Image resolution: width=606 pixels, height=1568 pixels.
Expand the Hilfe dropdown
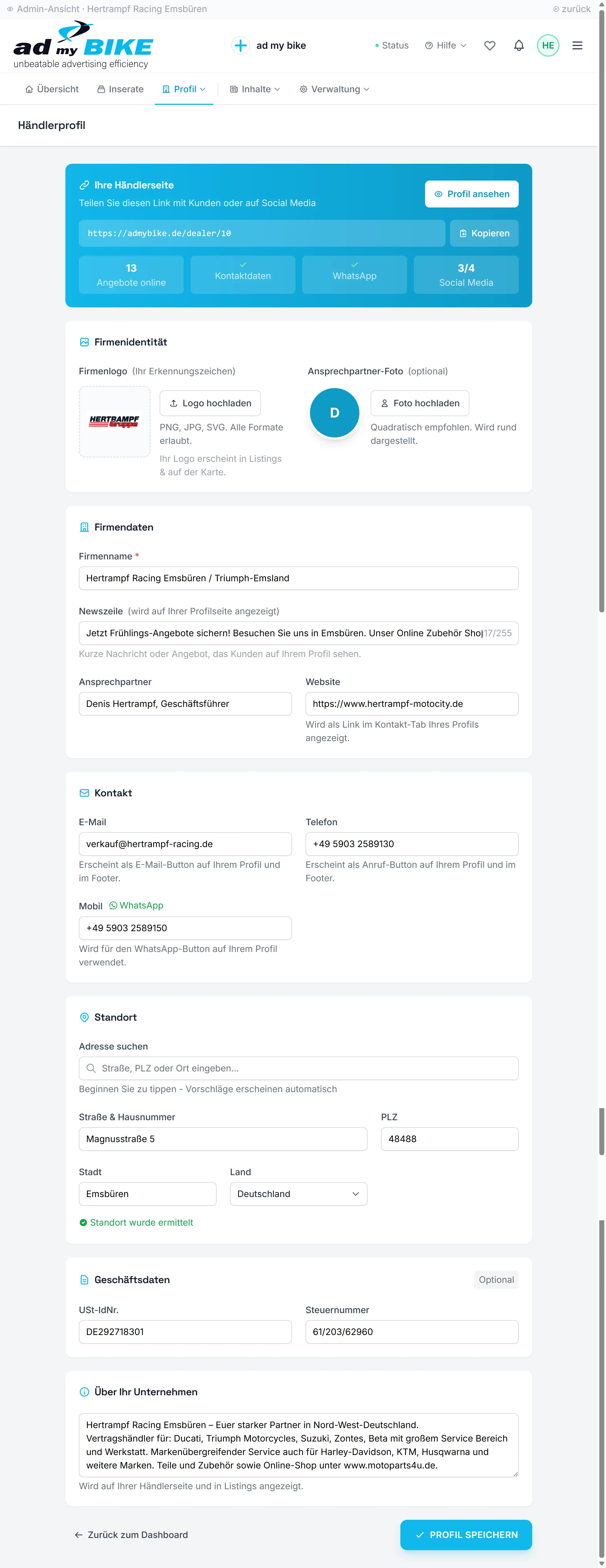[x=445, y=45]
